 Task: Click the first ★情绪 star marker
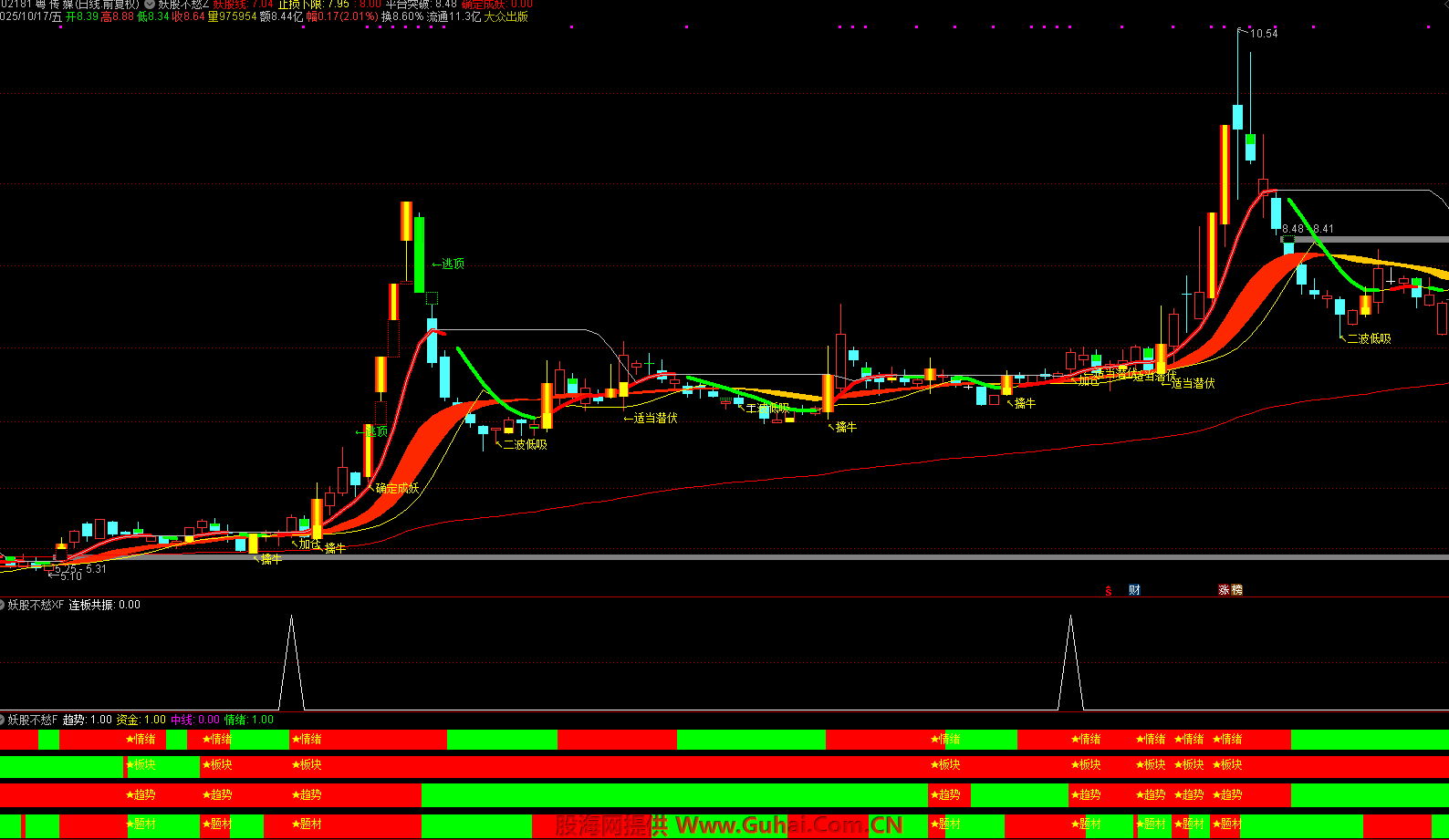point(141,739)
